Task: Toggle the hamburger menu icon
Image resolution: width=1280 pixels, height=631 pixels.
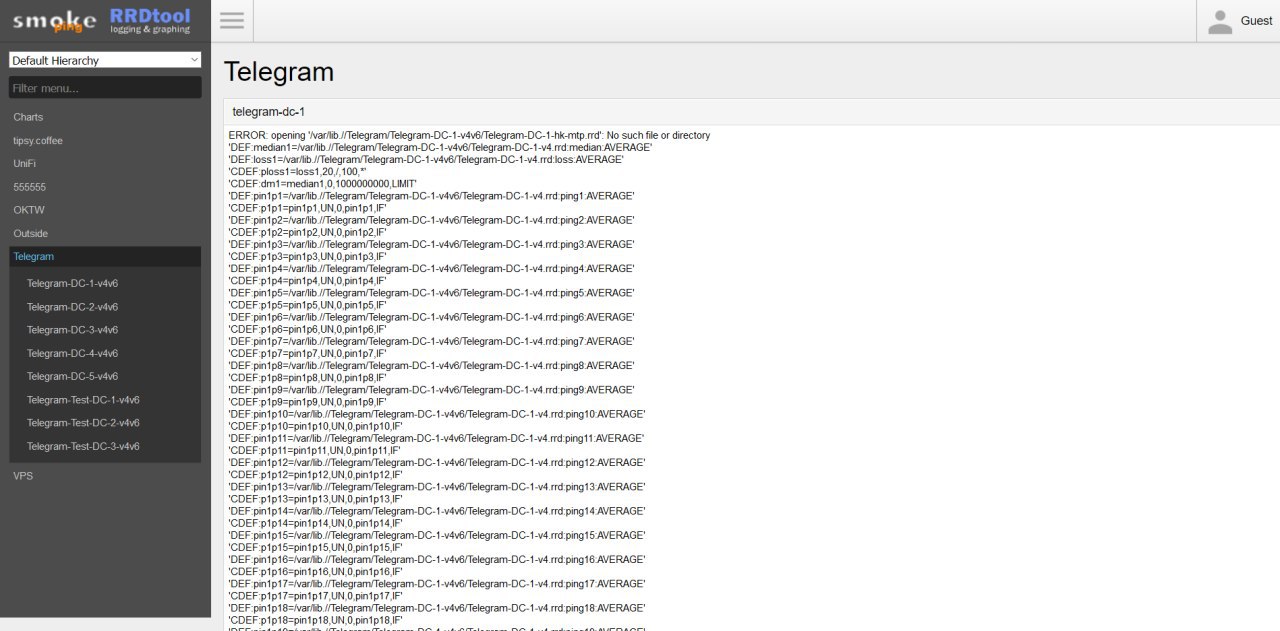Action: [232, 21]
